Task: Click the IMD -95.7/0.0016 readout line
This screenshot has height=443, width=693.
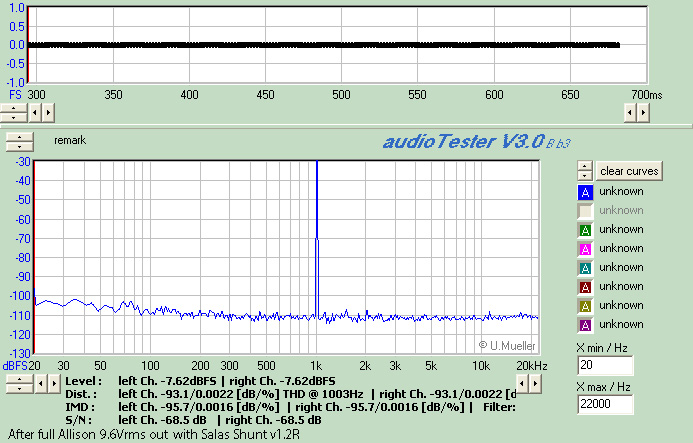Action: click(x=269, y=407)
